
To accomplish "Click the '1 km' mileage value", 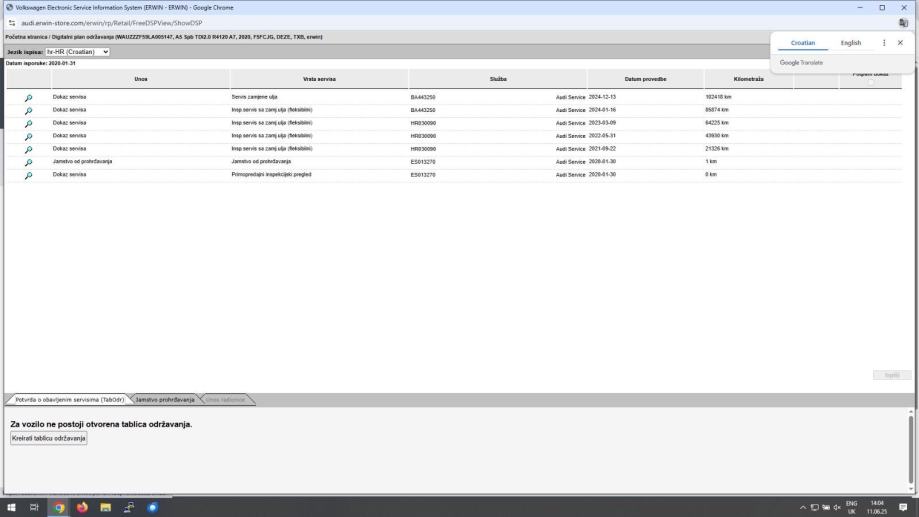I will tap(710, 161).
